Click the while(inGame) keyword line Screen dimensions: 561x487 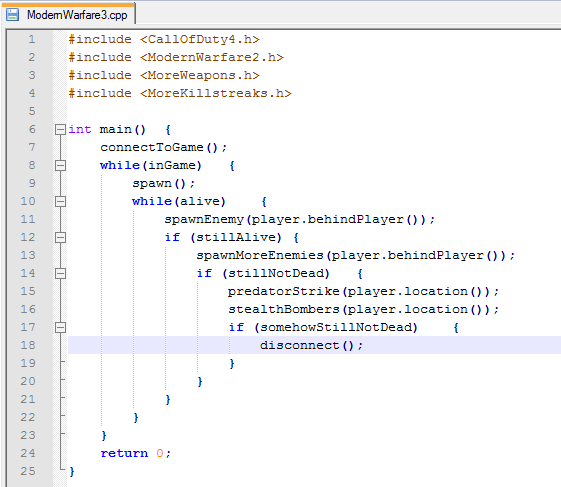point(151,165)
